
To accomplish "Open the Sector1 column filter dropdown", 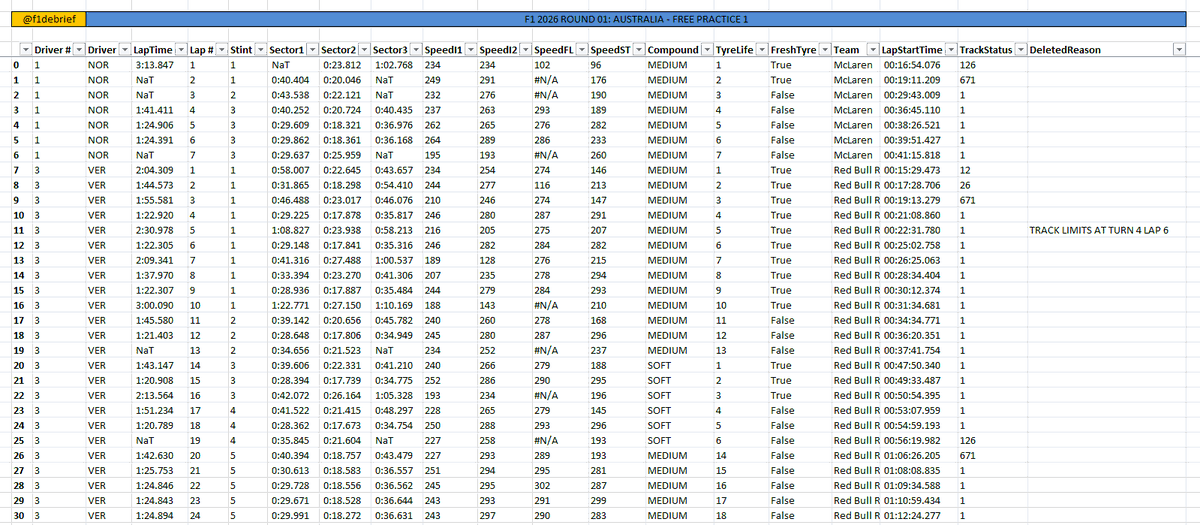I will 312,50.
